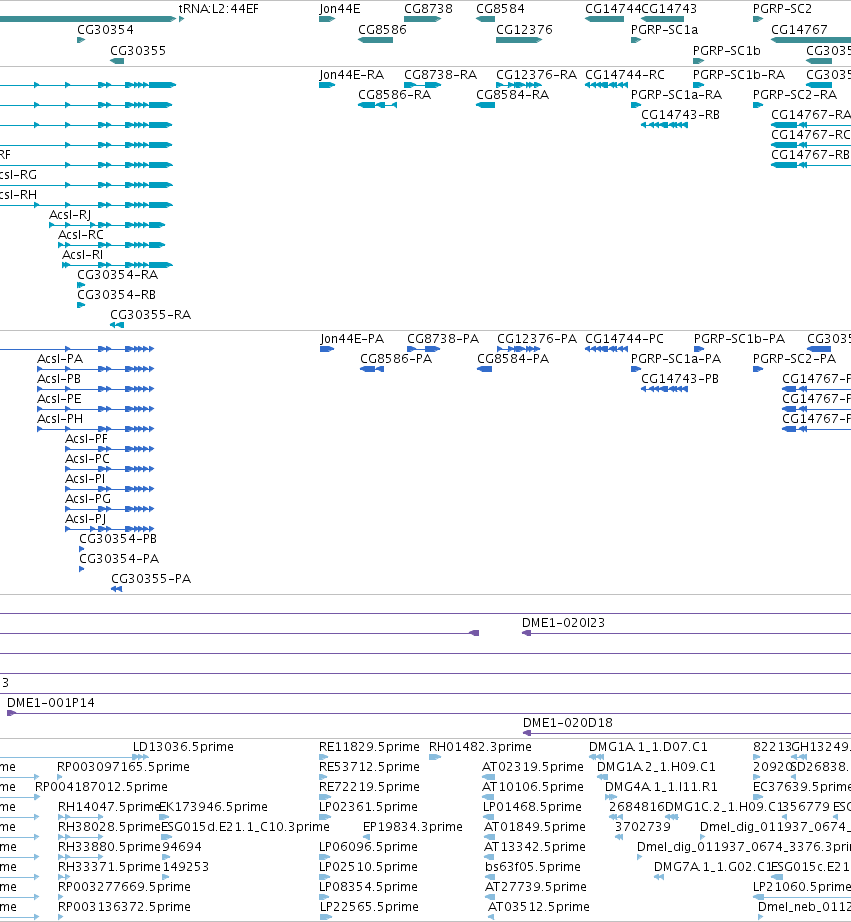Image resolution: width=851 pixels, height=922 pixels.
Task: Open the PGRP-SC1a-PA protein label
Action: [x=676, y=359]
